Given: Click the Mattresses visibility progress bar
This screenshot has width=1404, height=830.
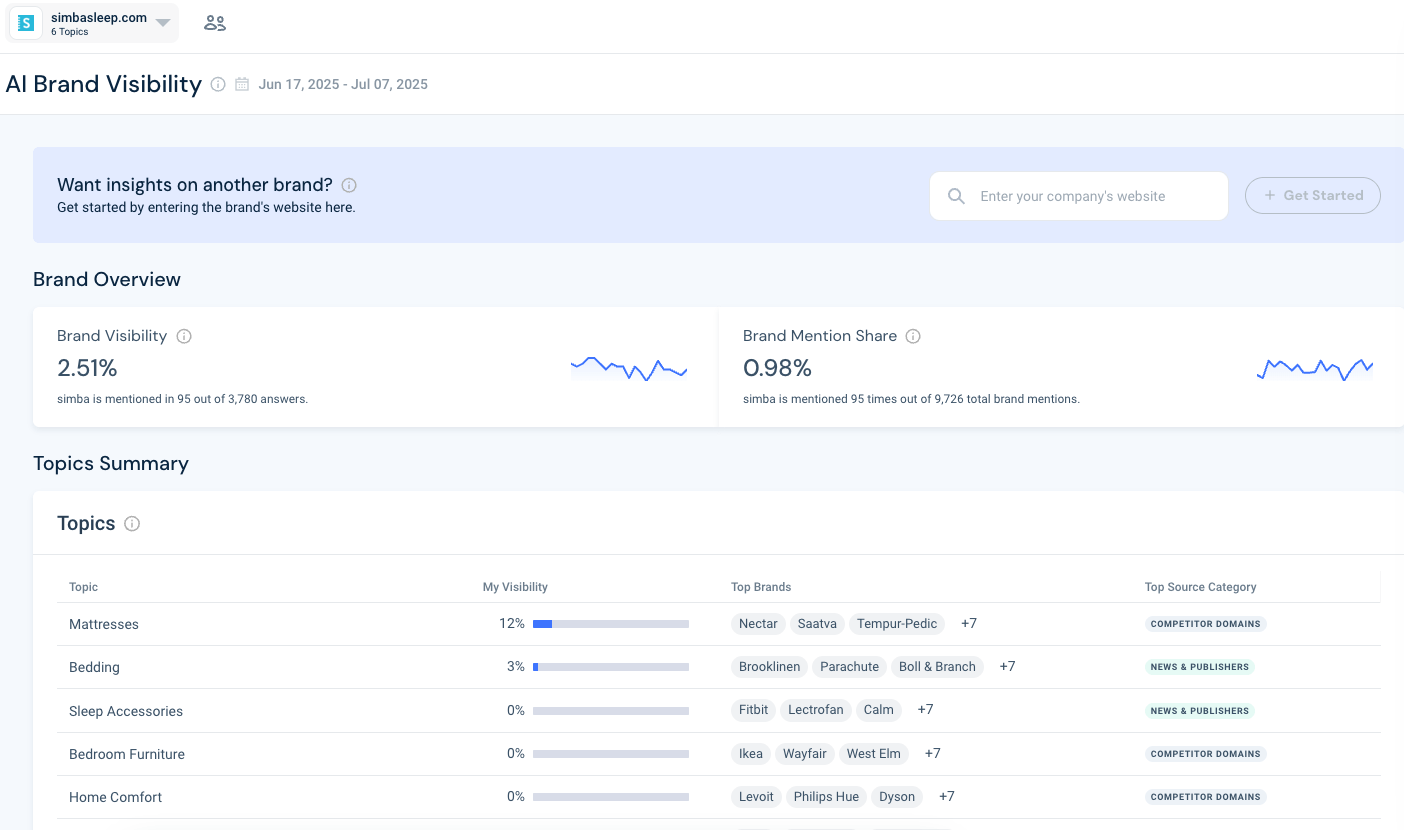Looking at the screenshot, I should click(x=610, y=624).
